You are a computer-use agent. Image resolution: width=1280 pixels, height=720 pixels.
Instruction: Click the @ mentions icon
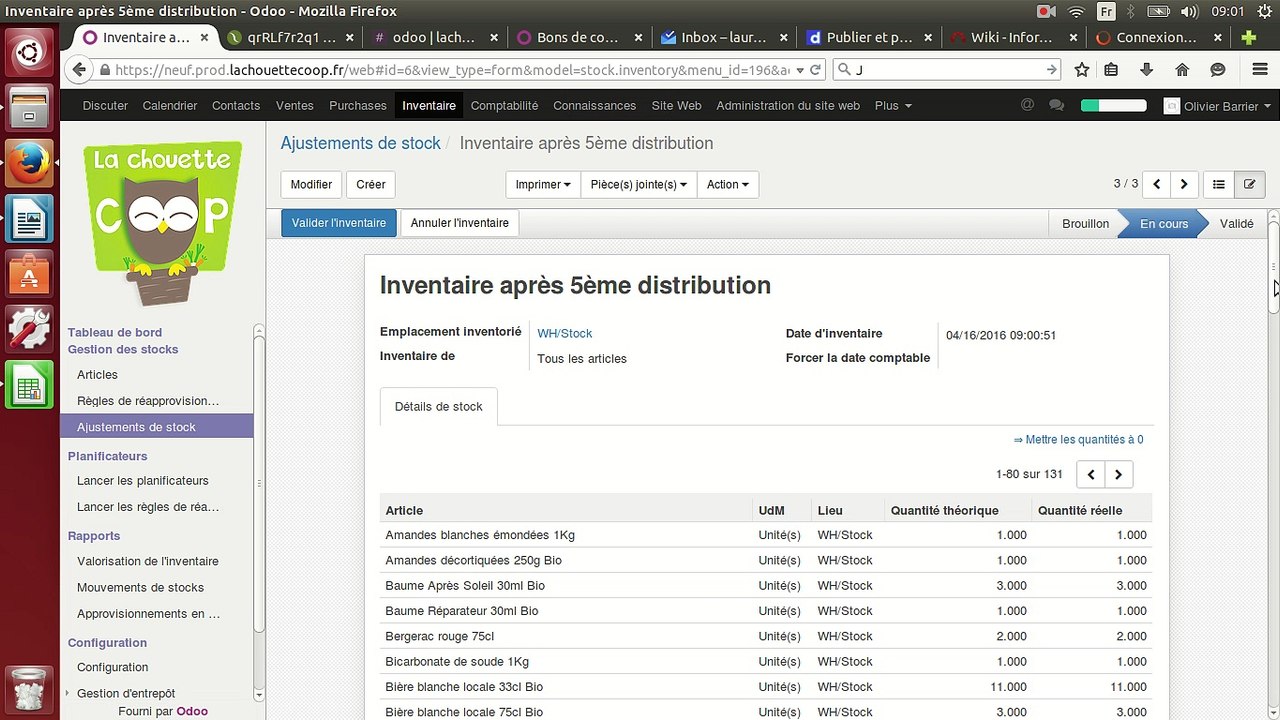pyautogui.click(x=1027, y=105)
